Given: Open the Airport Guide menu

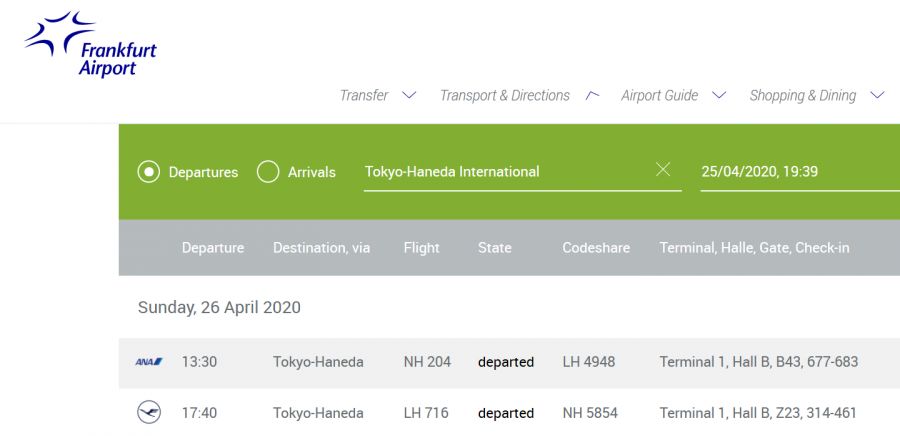Looking at the screenshot, I should (x=659, y=96).
